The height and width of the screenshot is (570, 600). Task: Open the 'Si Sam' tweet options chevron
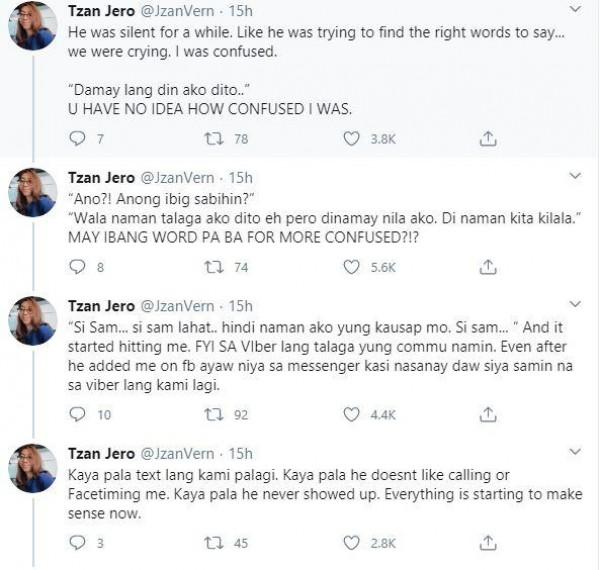point(575,304)
